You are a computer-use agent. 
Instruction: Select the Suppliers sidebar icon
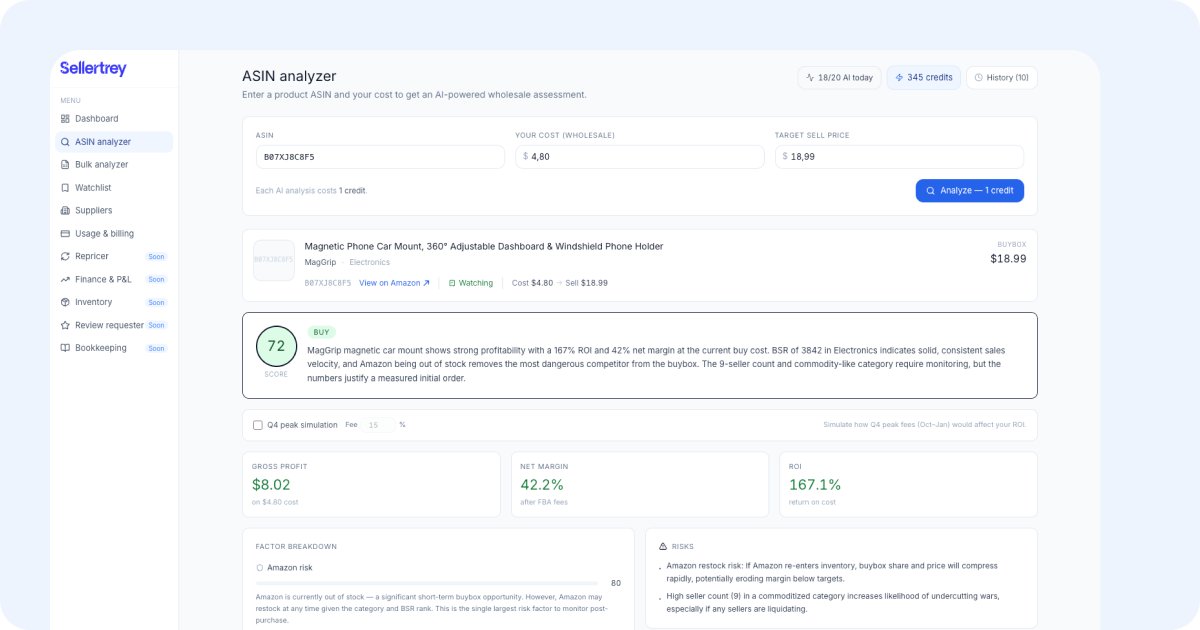65,211
